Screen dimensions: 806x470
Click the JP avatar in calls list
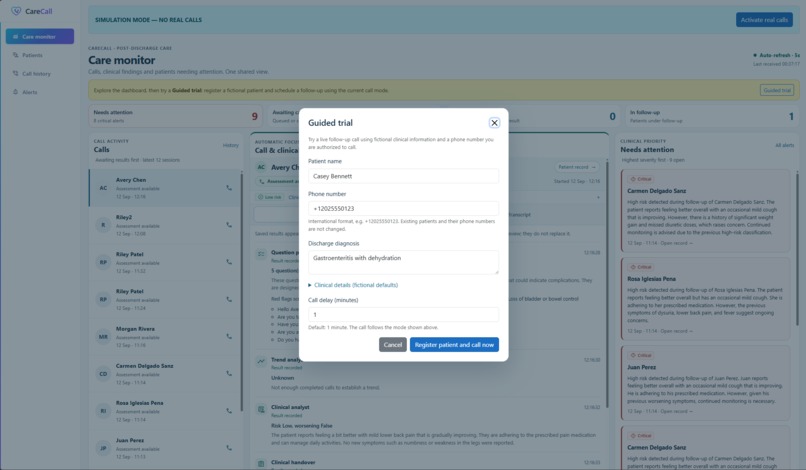(103, 448)
